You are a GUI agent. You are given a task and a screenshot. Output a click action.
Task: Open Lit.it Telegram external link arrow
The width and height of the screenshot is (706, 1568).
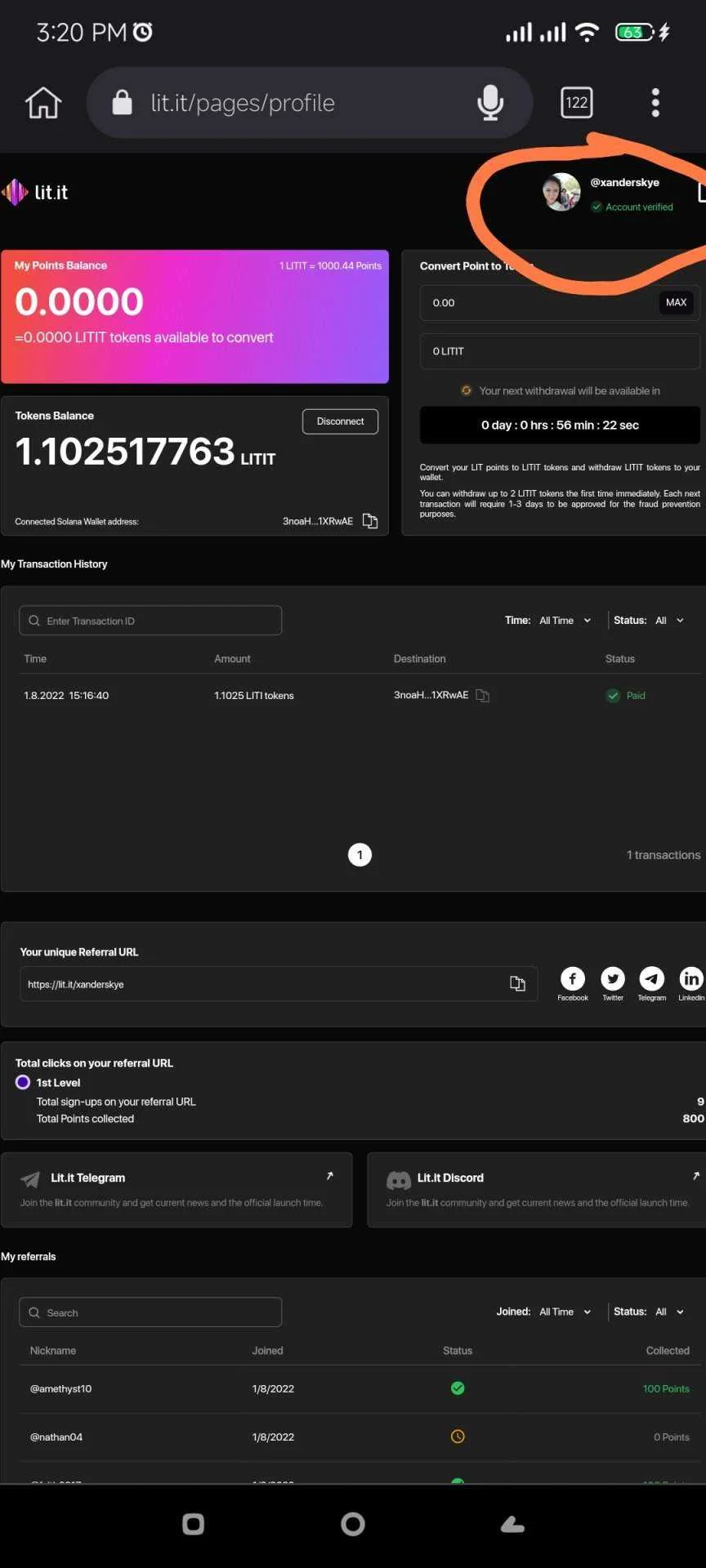click(x=330, y=1176)
